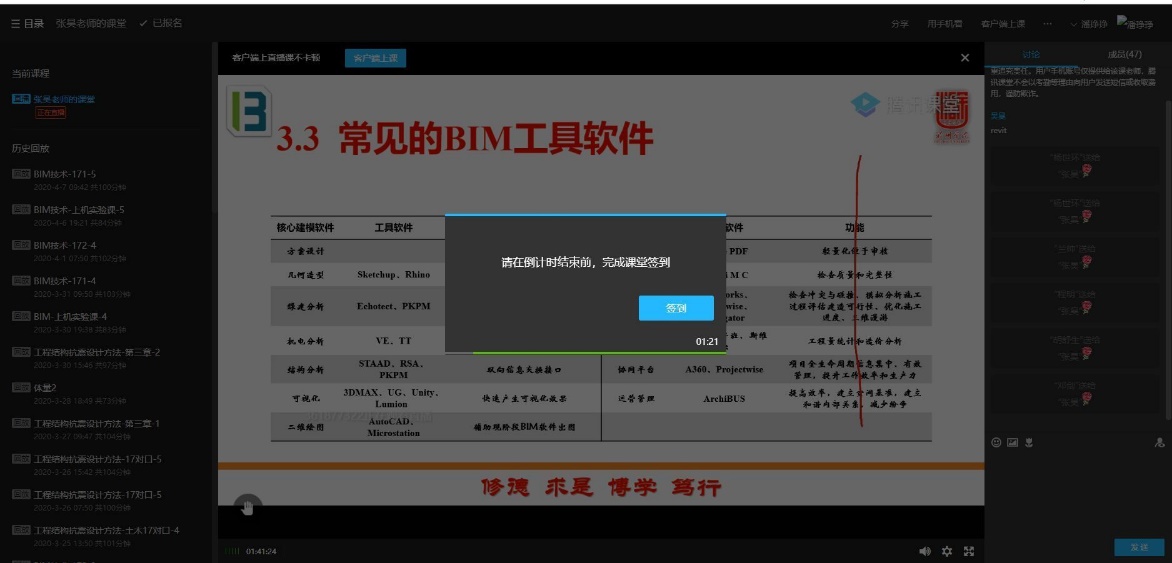This screenshot has width=1172, height=563.
Task: Open replay BIM技术-171-5
Action: 65,174
